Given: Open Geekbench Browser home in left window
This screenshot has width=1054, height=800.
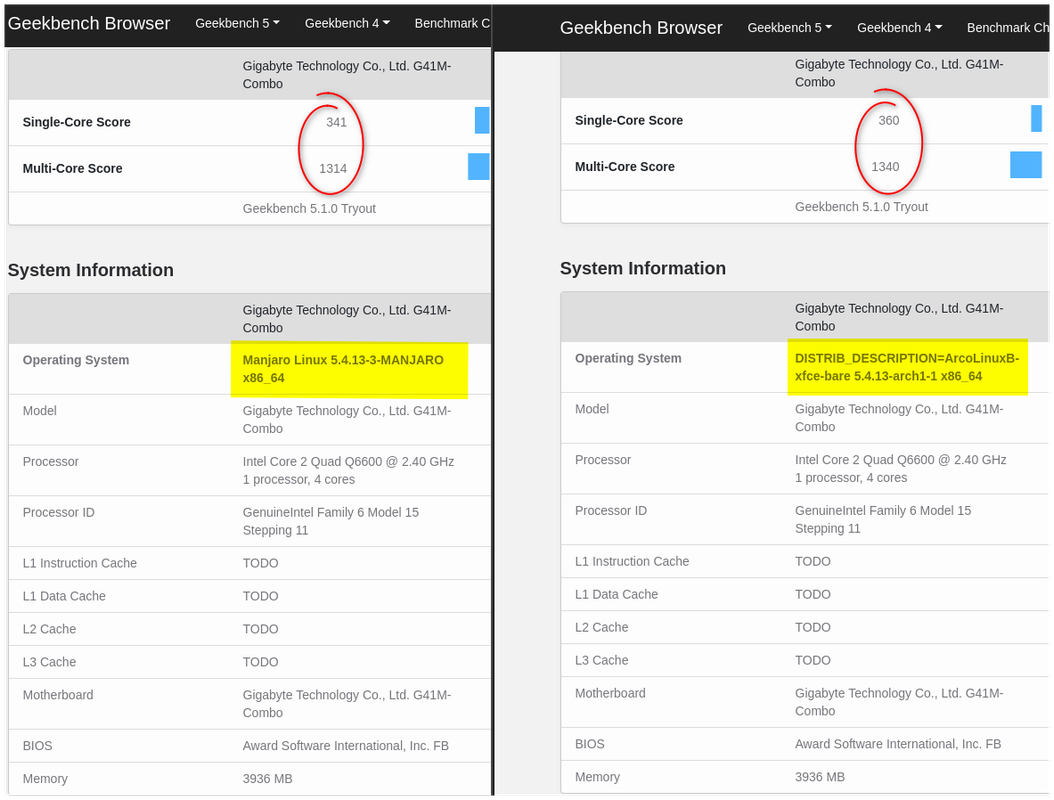Looking at the screenshot, I should pyautogui.click(x=89, y=24).
